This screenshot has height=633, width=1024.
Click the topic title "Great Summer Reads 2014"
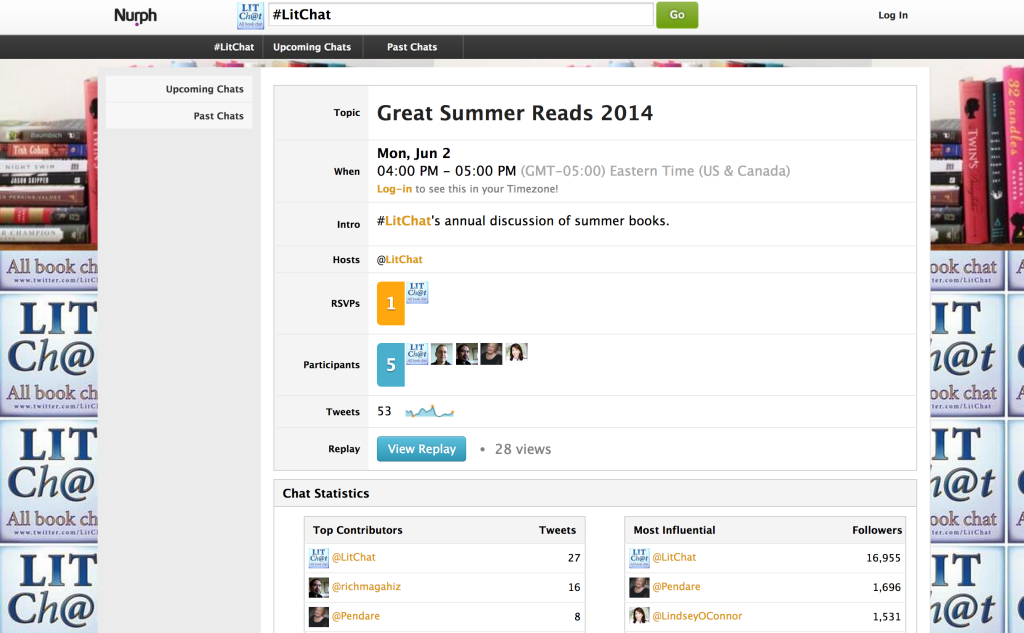[x=515, y=113]
